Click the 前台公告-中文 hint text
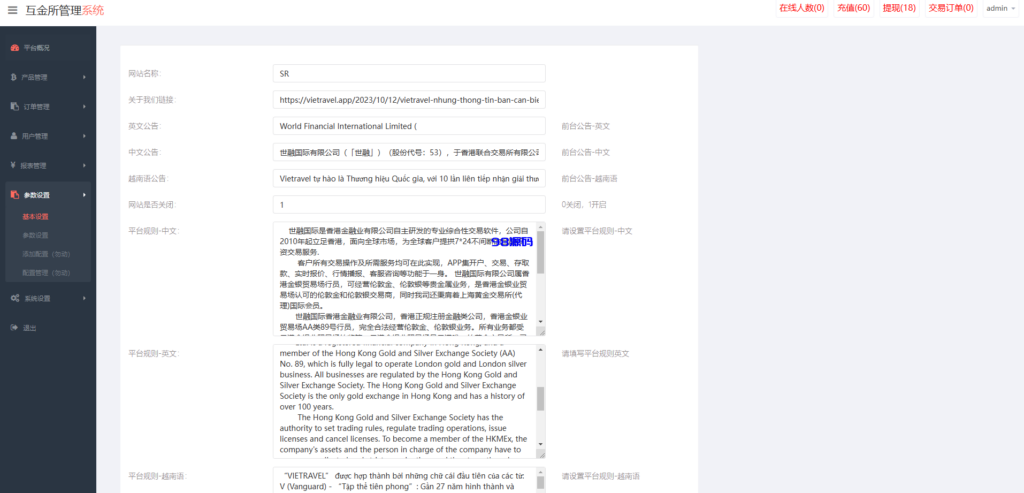 [x=586, y=152]
